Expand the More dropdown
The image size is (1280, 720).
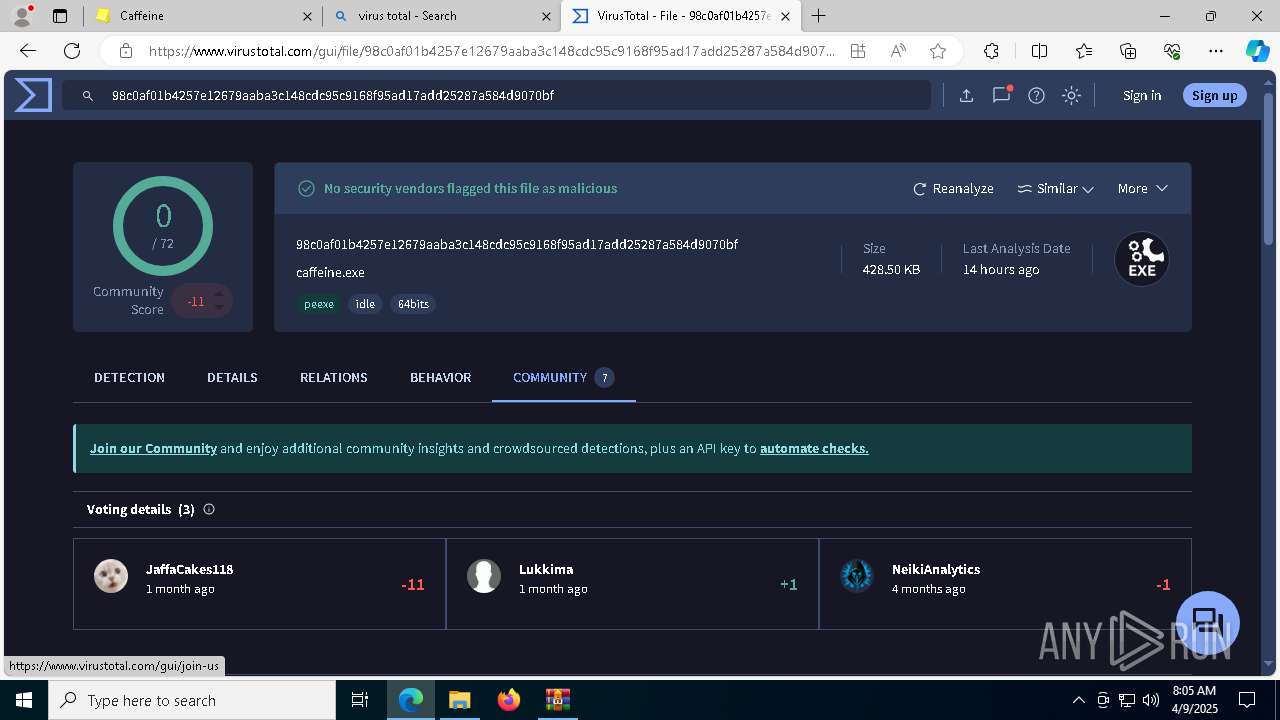click(1142, 188)
